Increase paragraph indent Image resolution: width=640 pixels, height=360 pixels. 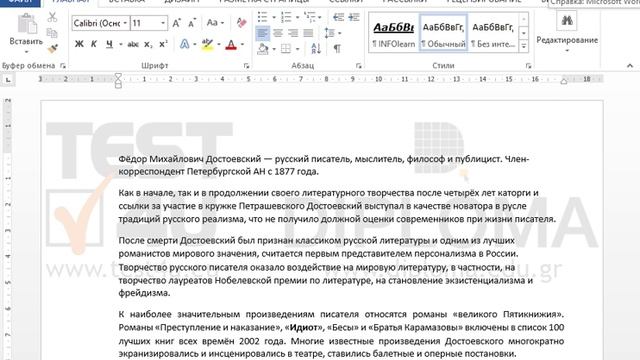click(x=354, y=17)
